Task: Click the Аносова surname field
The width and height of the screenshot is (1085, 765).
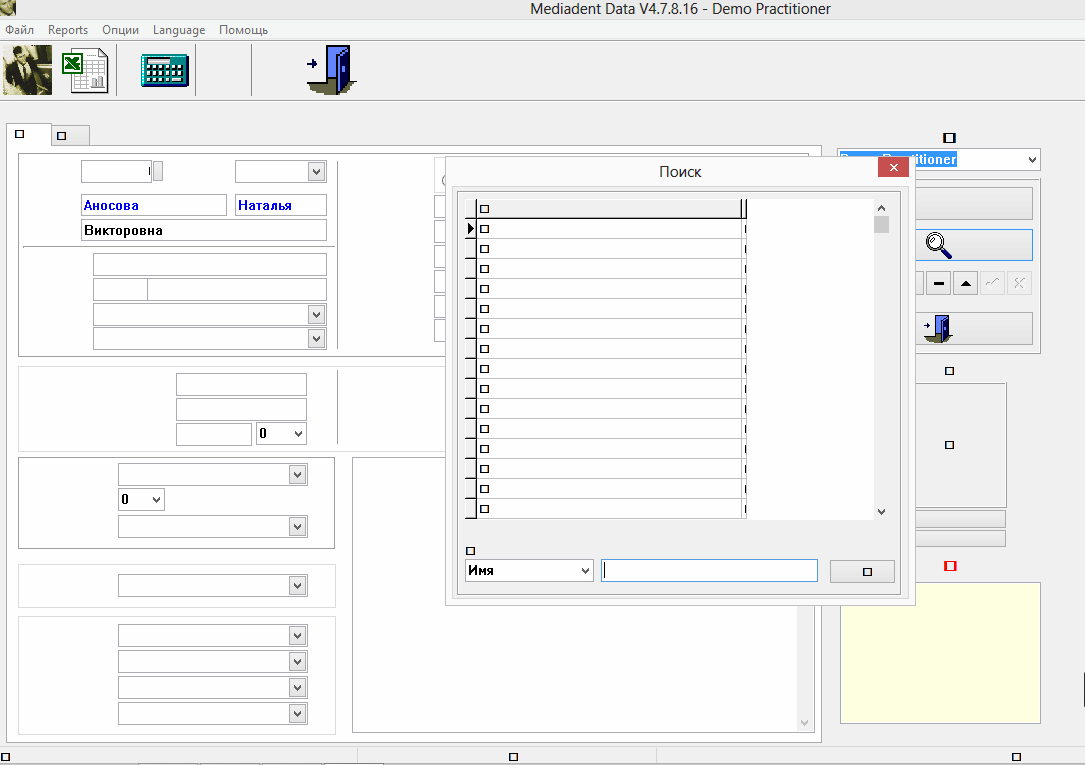Action: [x=153, y=205]
